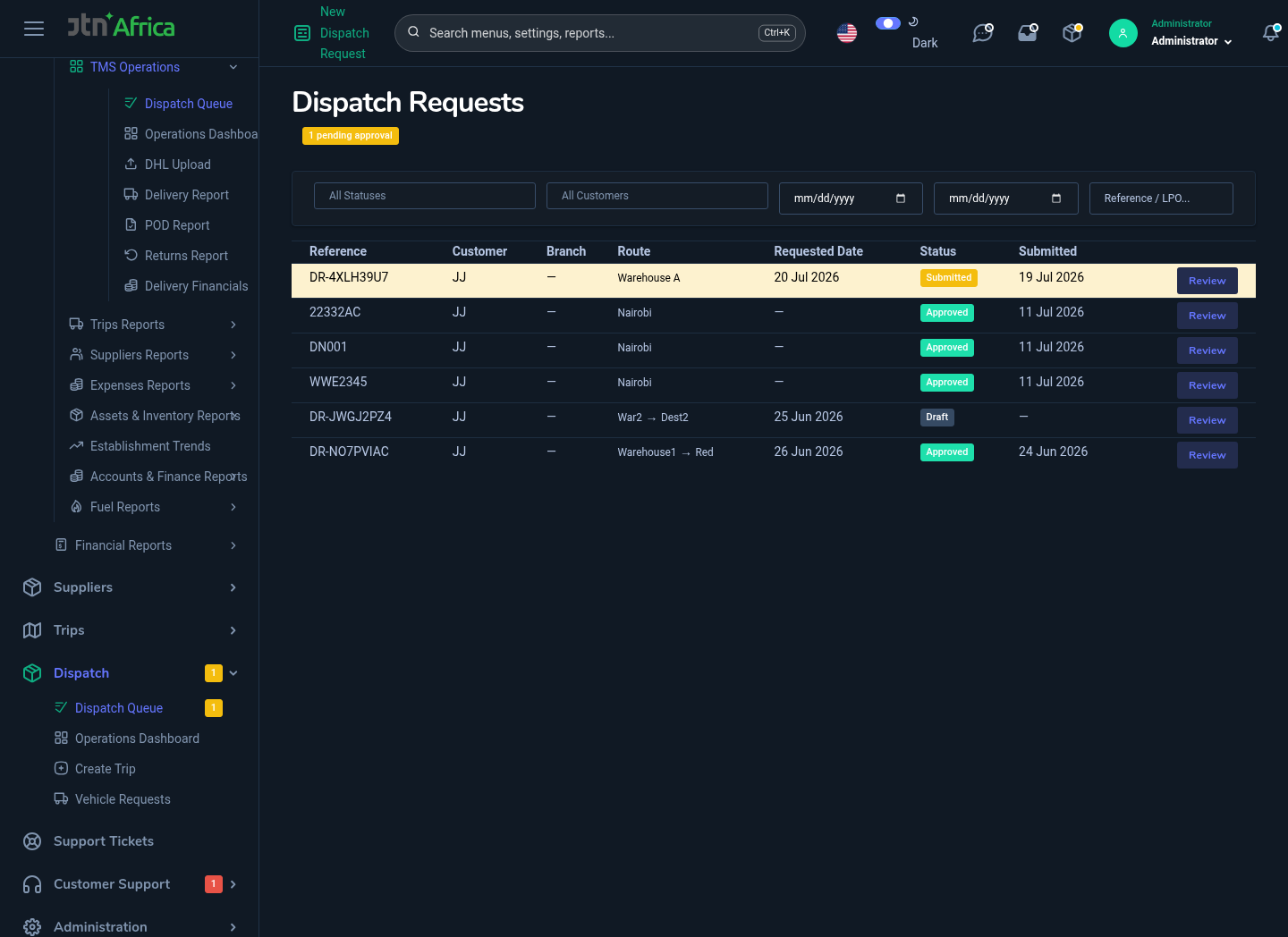
Task: Expand the Administration section chevron
Action: [233, 927]
